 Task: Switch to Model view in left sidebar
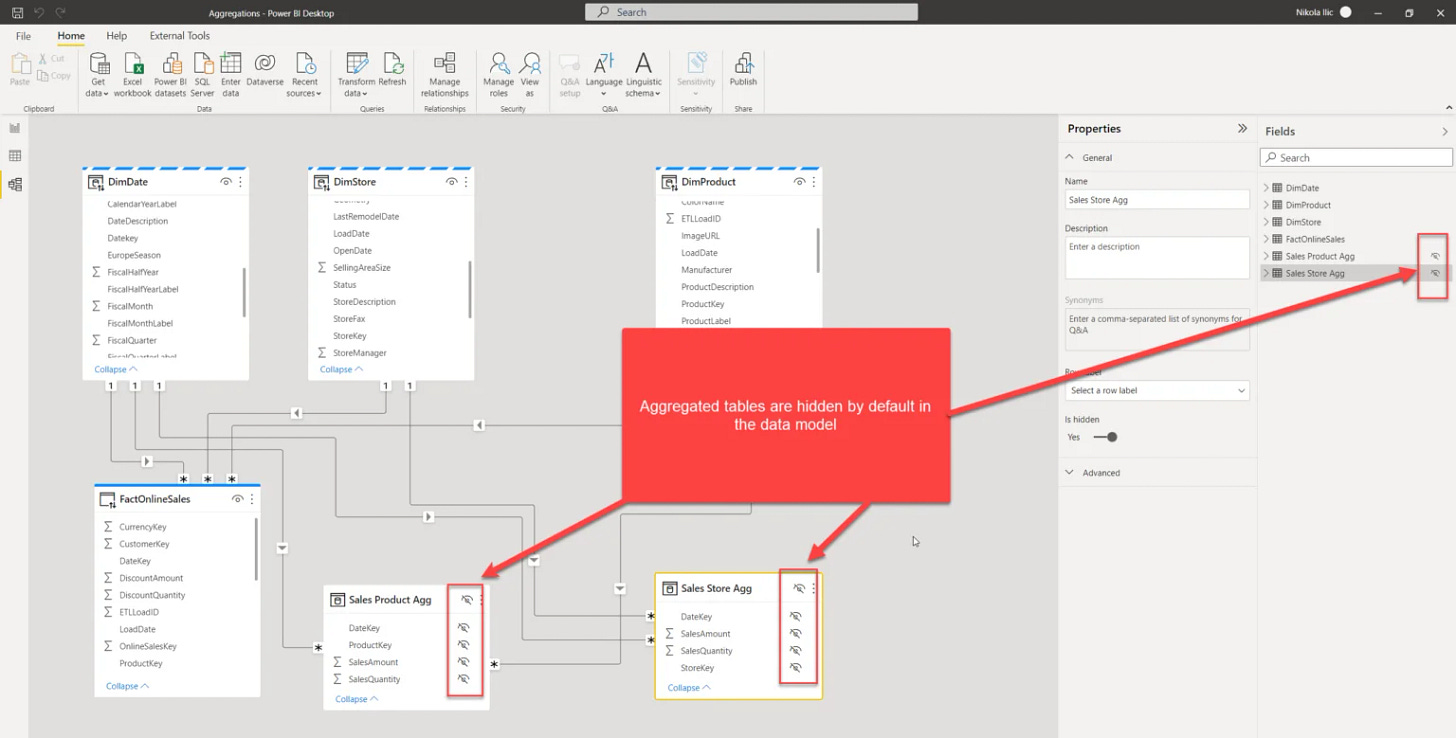click(x=15, y=184)
